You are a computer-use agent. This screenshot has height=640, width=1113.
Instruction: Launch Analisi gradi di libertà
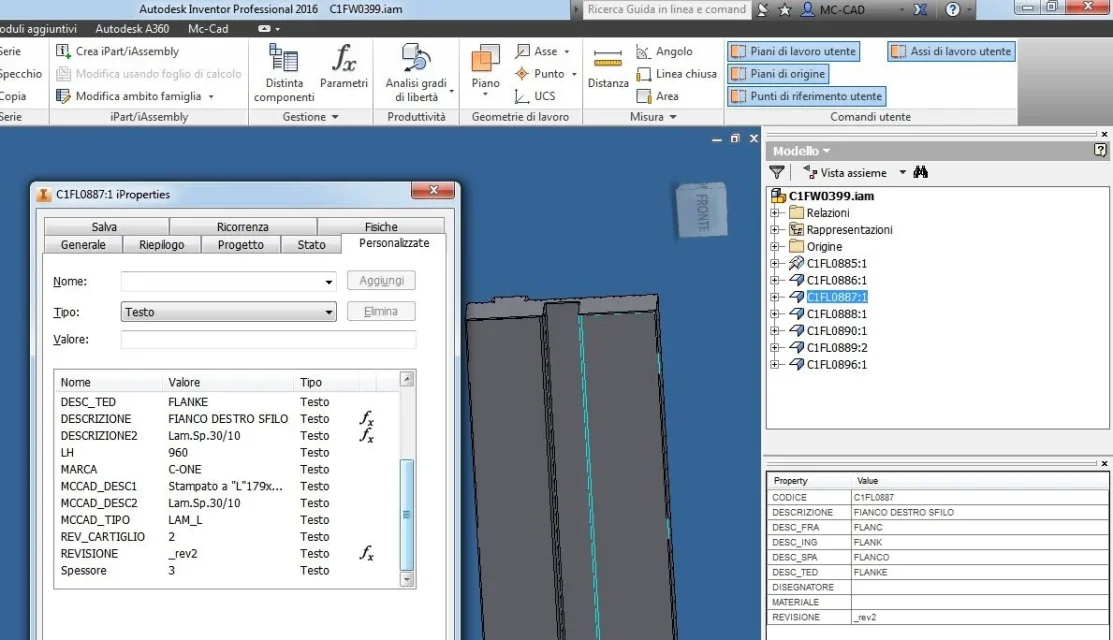(x=416, y=72)
